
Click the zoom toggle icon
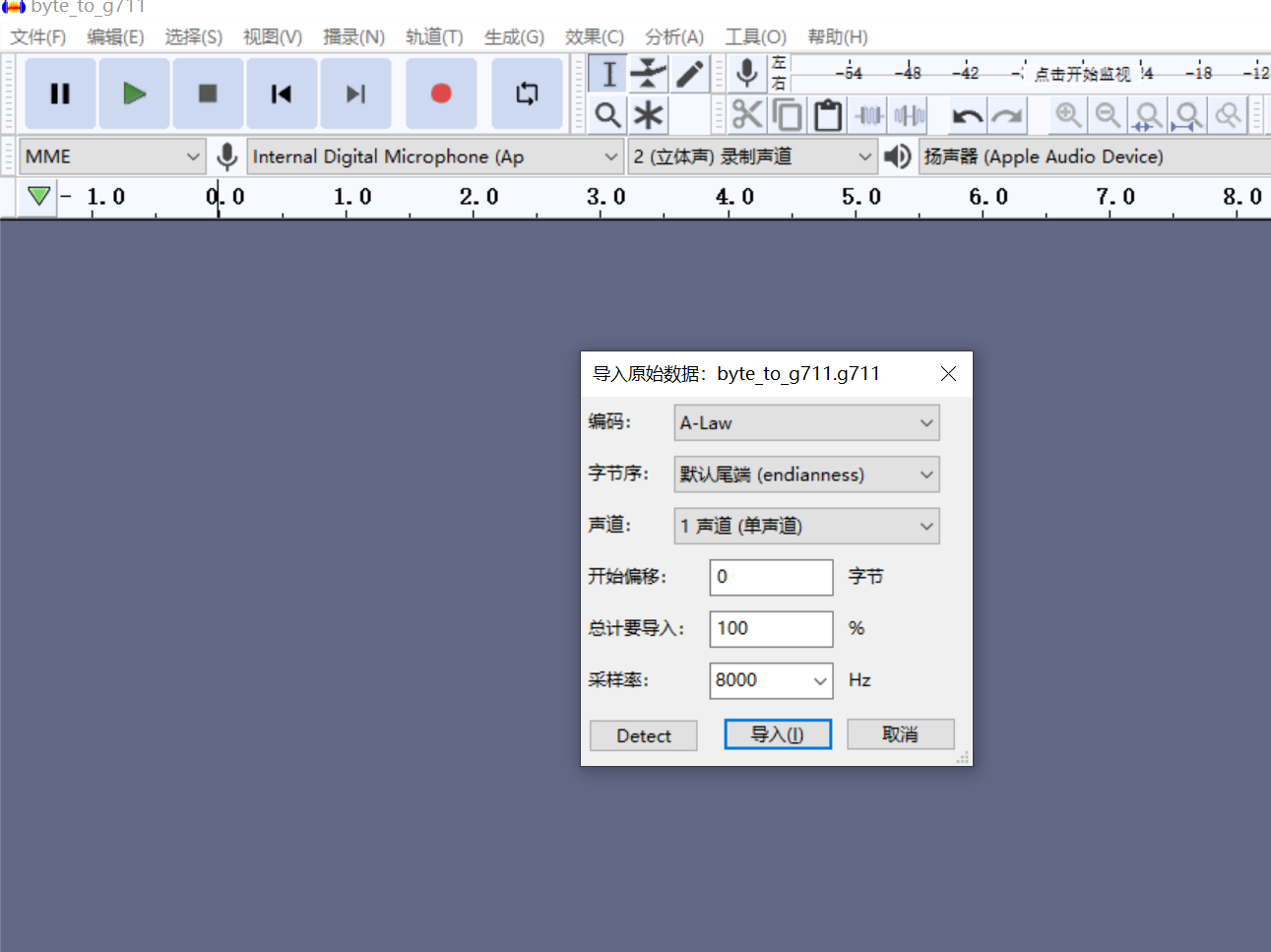(x=1228, y=115)
